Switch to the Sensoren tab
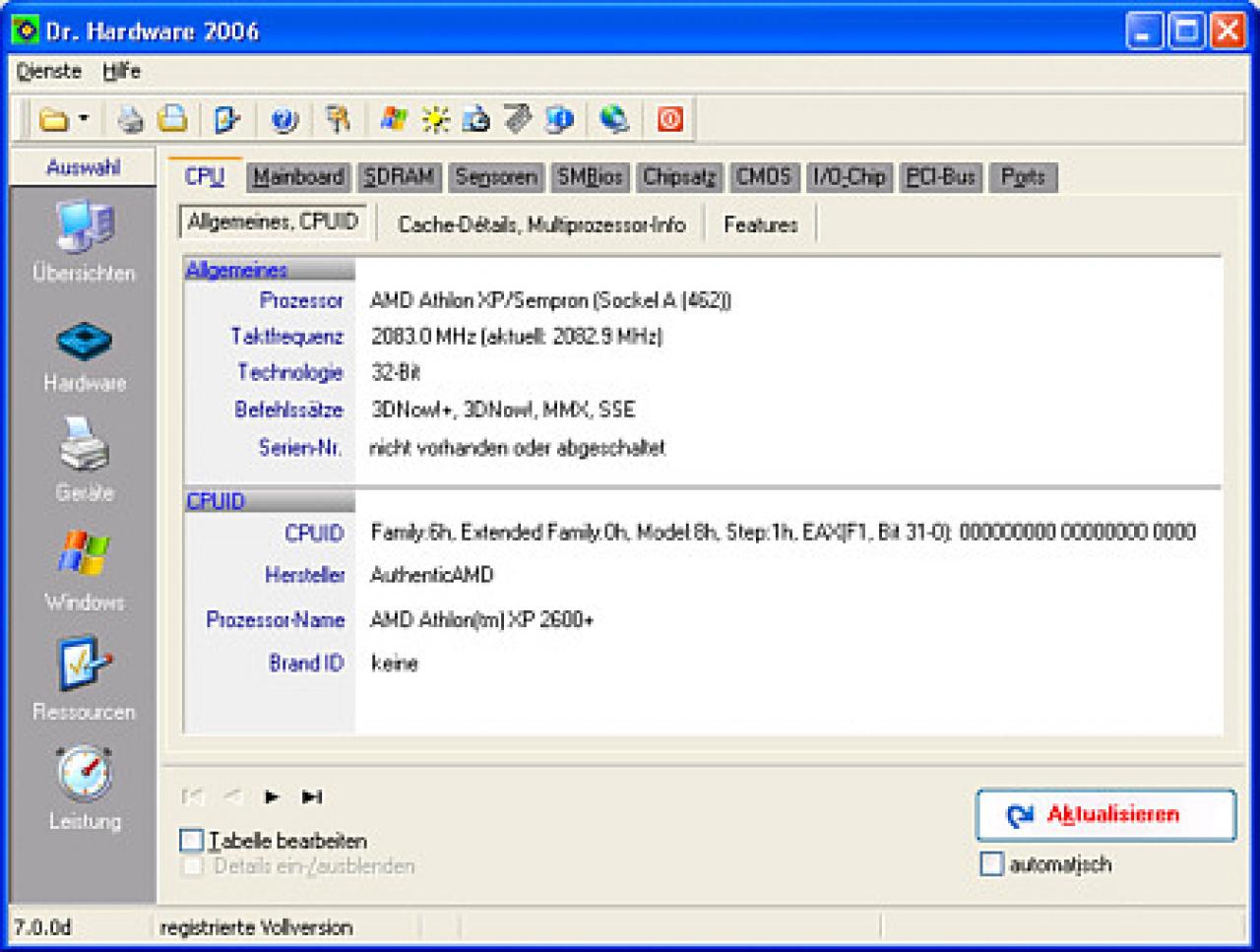1260x952 pixels. (496, 177)
